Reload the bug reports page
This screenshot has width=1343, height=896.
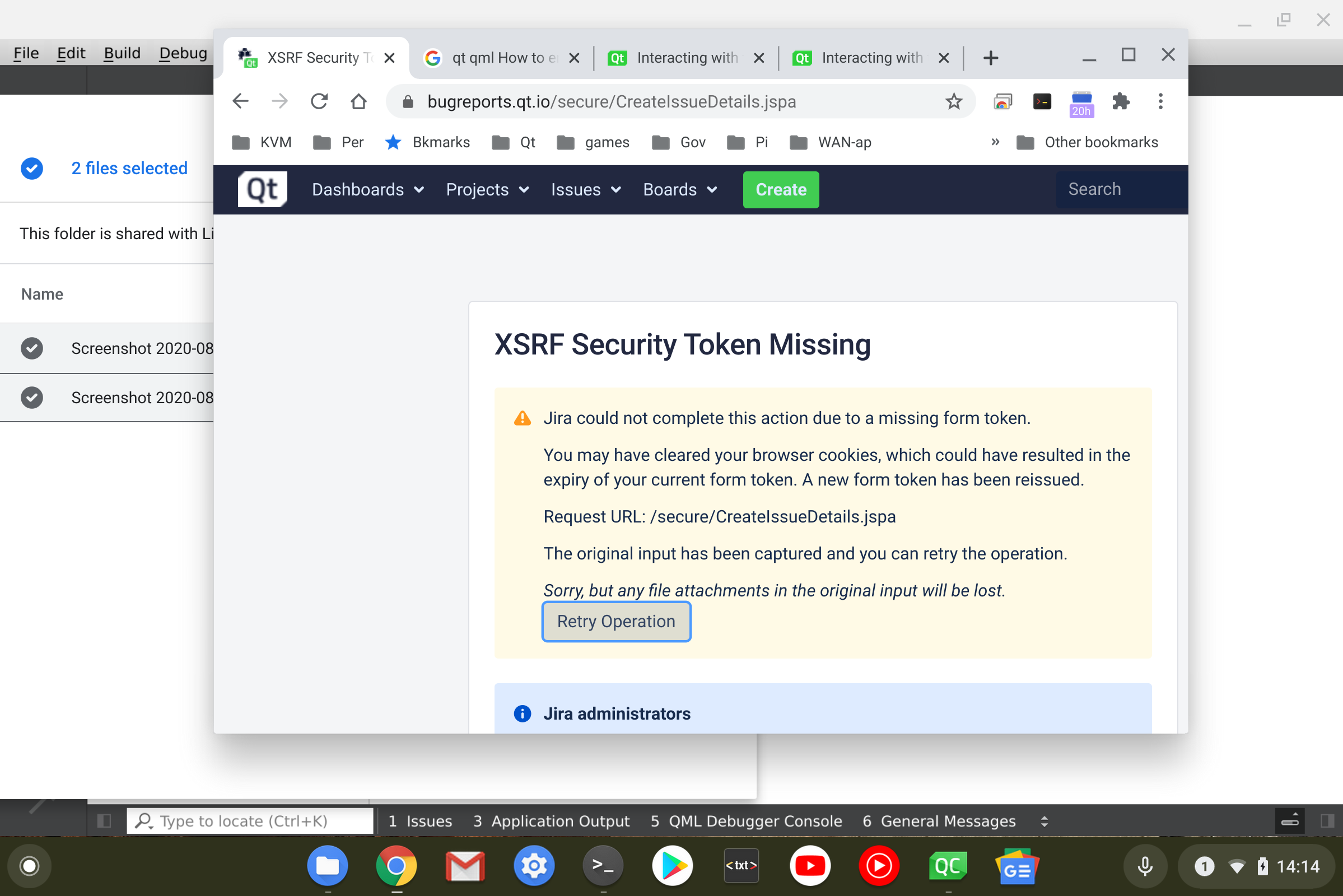[319, 102]
